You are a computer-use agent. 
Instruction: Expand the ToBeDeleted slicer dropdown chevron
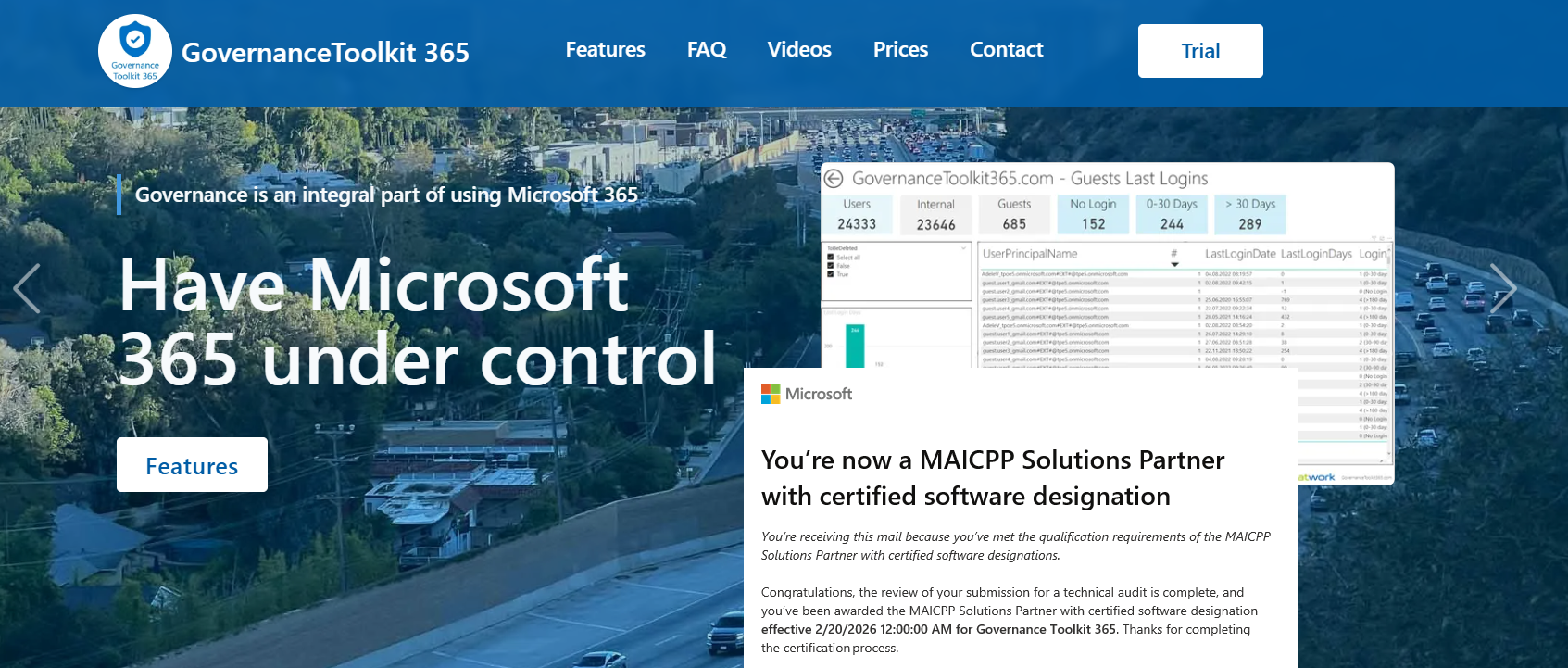tap(963, 248)
